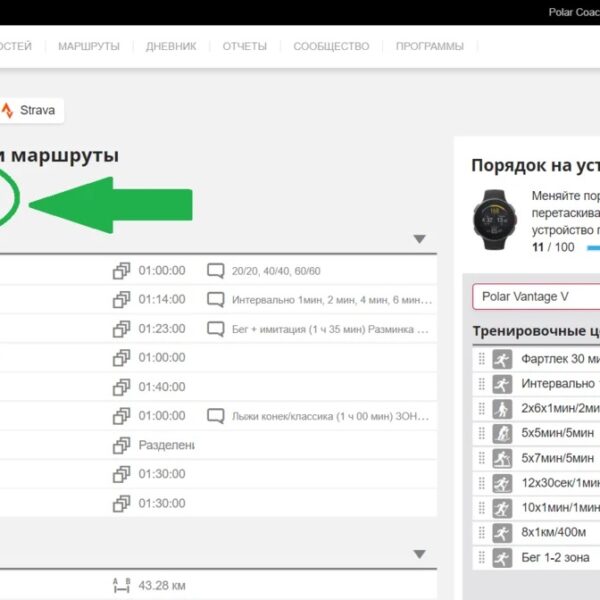Click the phases icon in the 01:14:00 row
The height and width of the screenshot is (600, 600).
[122, 300]
